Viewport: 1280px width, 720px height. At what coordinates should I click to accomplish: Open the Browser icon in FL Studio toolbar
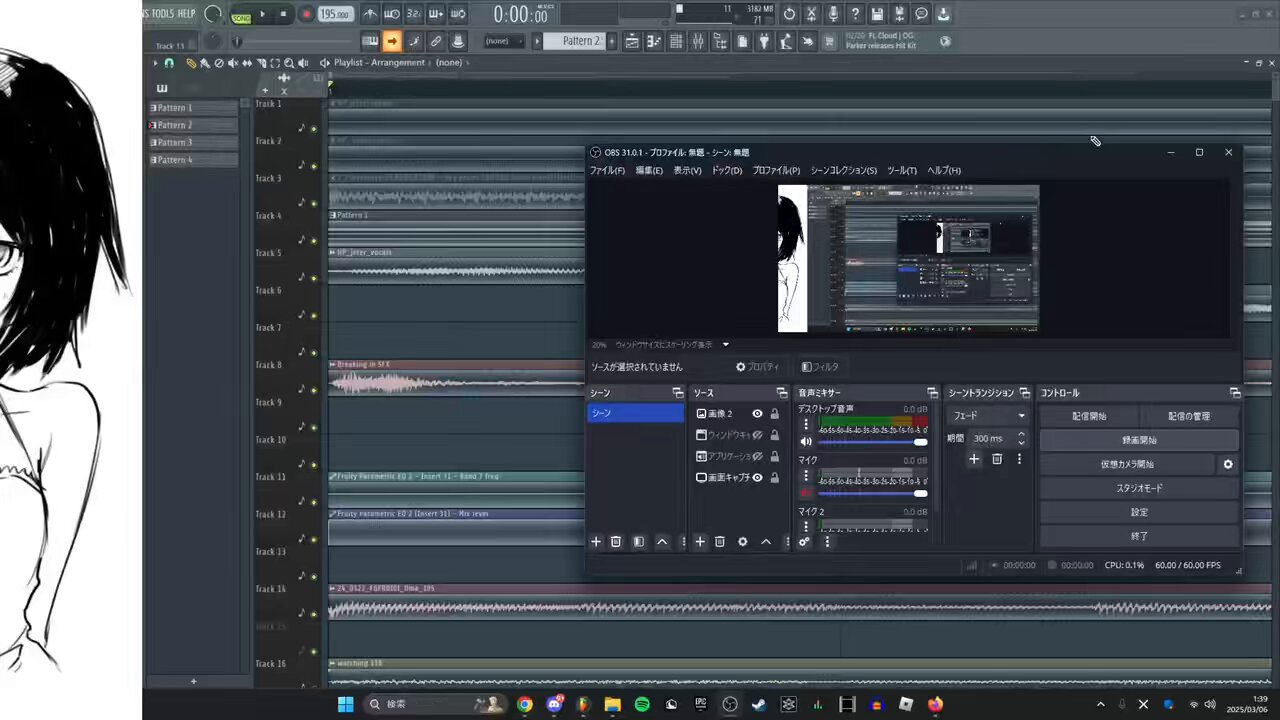[720, 41]
